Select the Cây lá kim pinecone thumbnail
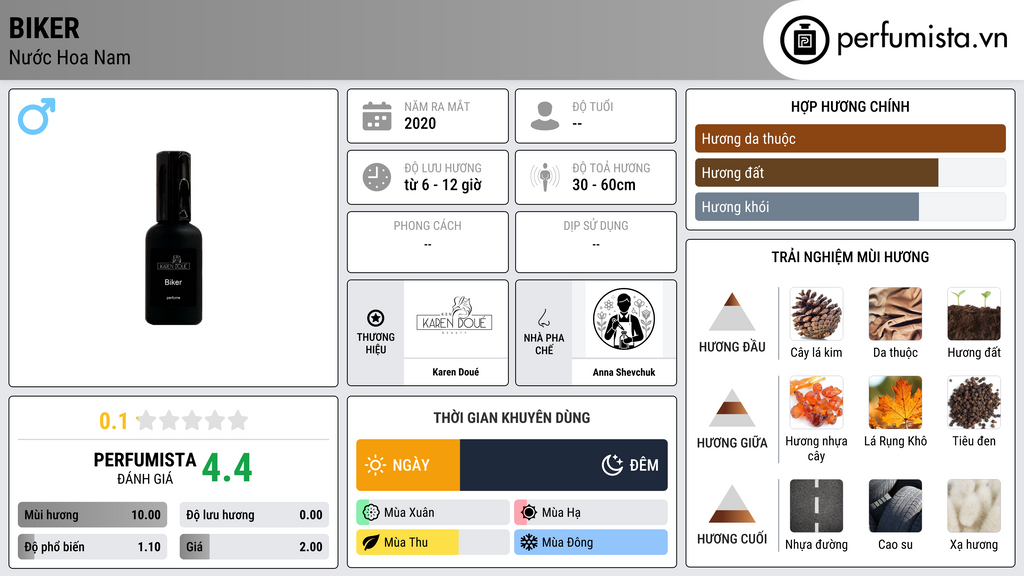1024x576 pixels. 816,314
